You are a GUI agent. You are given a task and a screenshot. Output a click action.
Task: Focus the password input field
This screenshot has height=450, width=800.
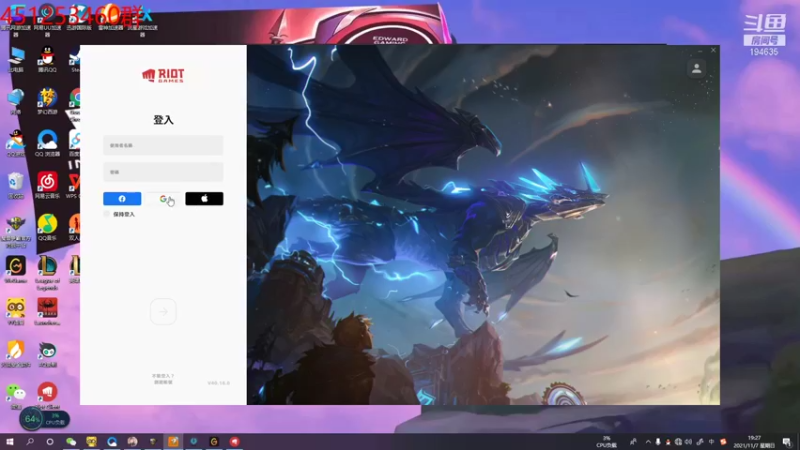163,172
